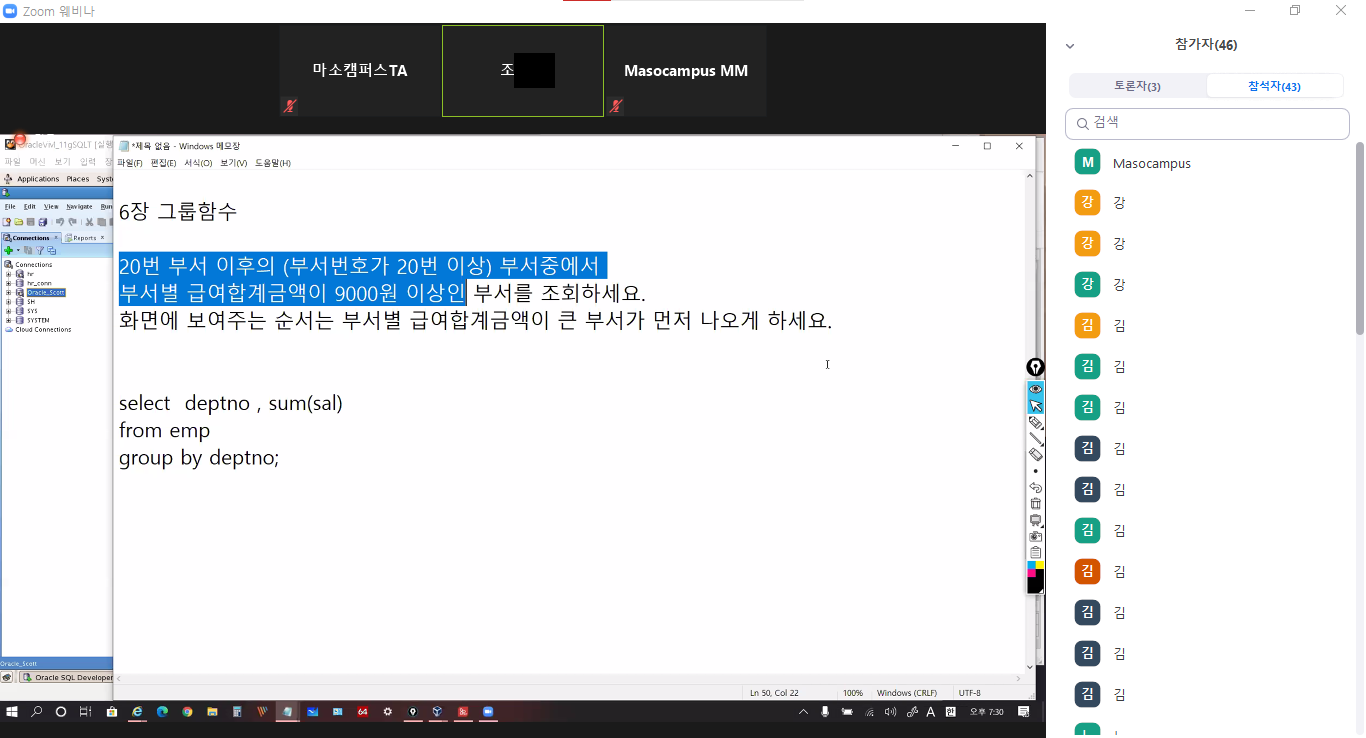This screenshot has width=1366, height=738.
Task: Toggle the eye visibility icon in annotation toolbar
Action: click(1035, 389)
